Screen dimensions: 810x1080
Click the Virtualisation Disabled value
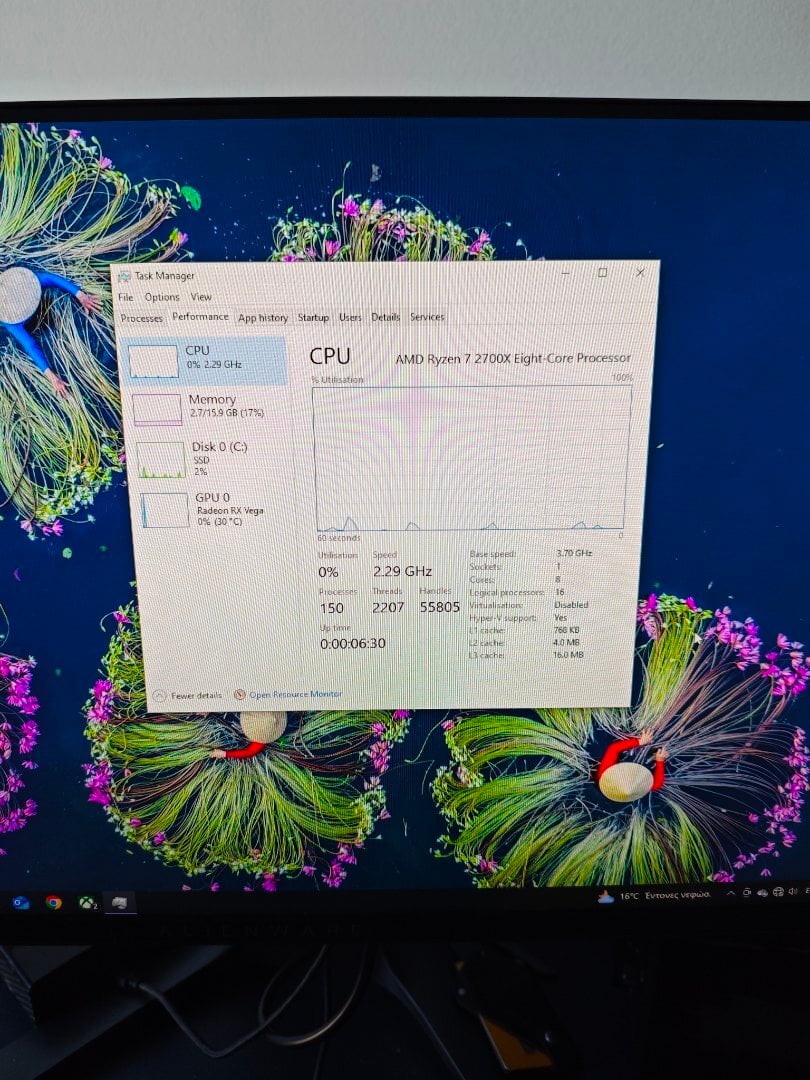point(571,605)
